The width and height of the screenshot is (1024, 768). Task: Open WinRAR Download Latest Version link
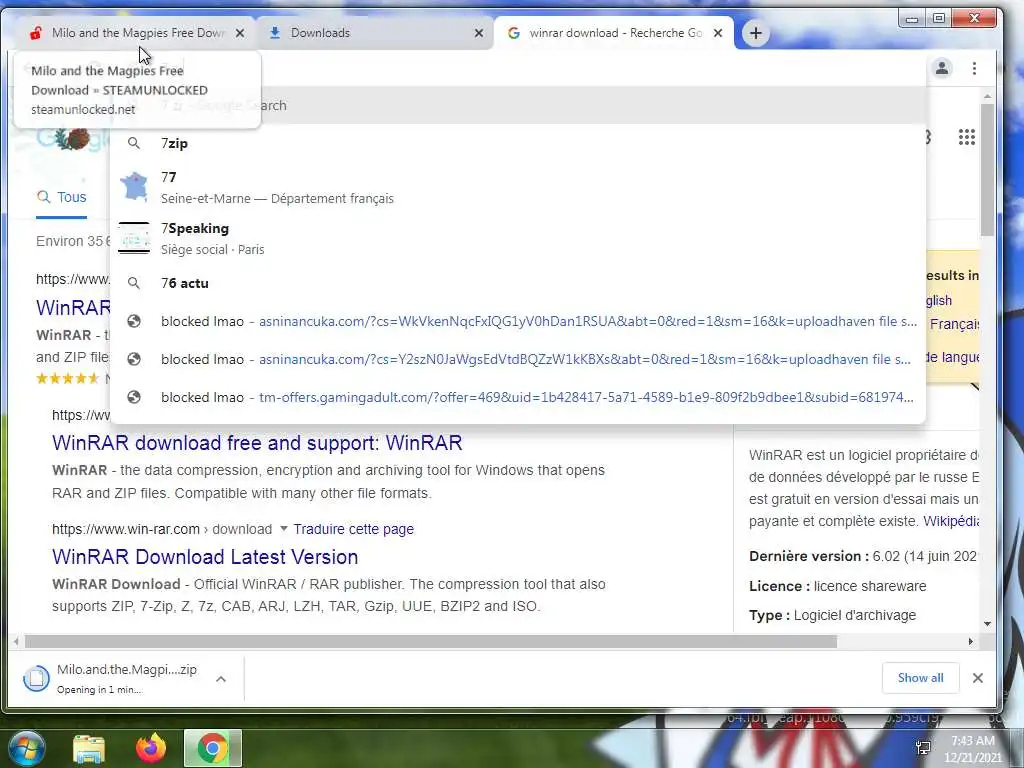205,557
